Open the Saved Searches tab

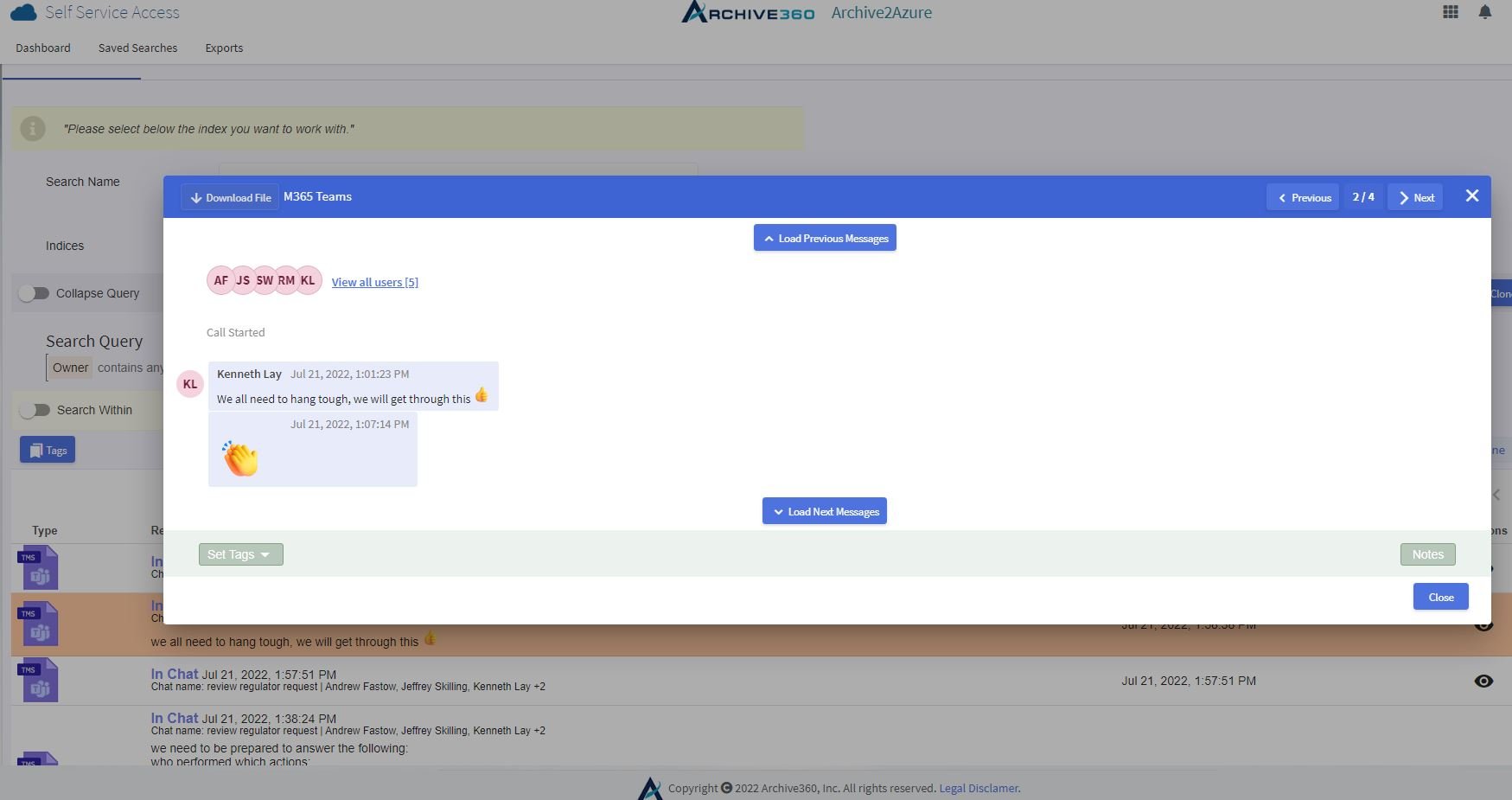(137, 48)
